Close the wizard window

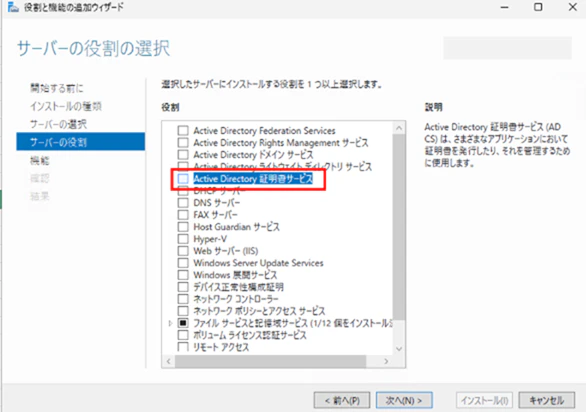pyautogui.click(x=573, y=7)
